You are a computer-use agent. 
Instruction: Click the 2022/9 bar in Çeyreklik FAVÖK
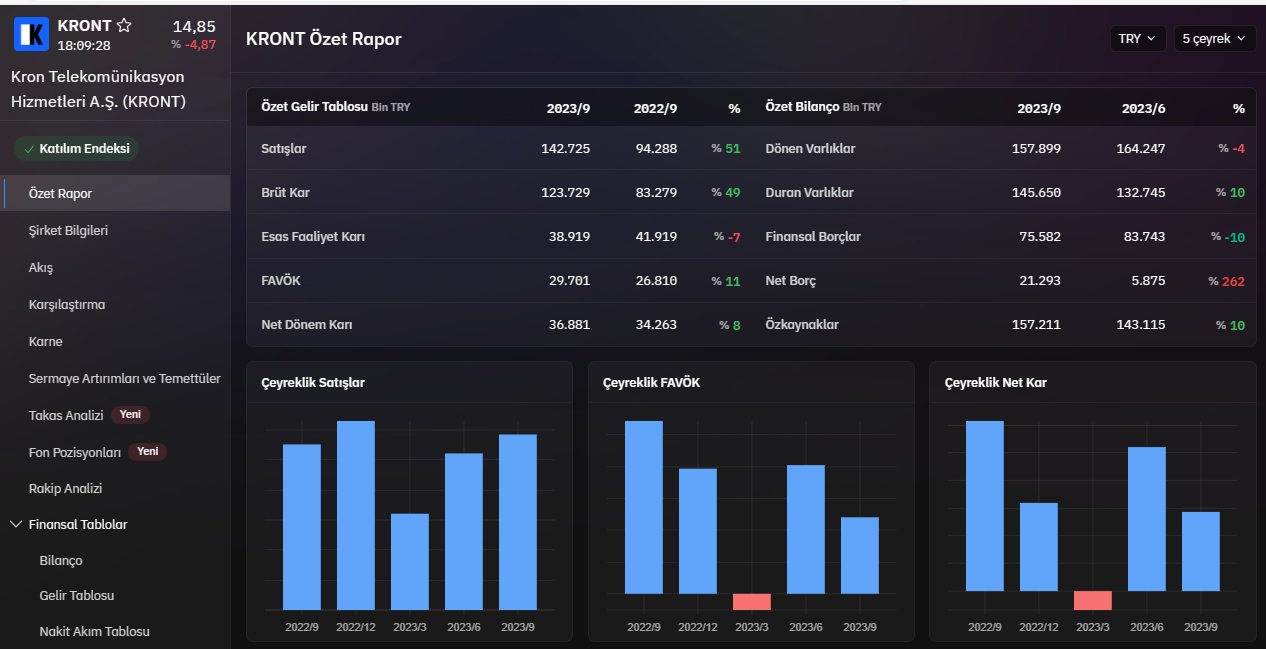[644, 507]
